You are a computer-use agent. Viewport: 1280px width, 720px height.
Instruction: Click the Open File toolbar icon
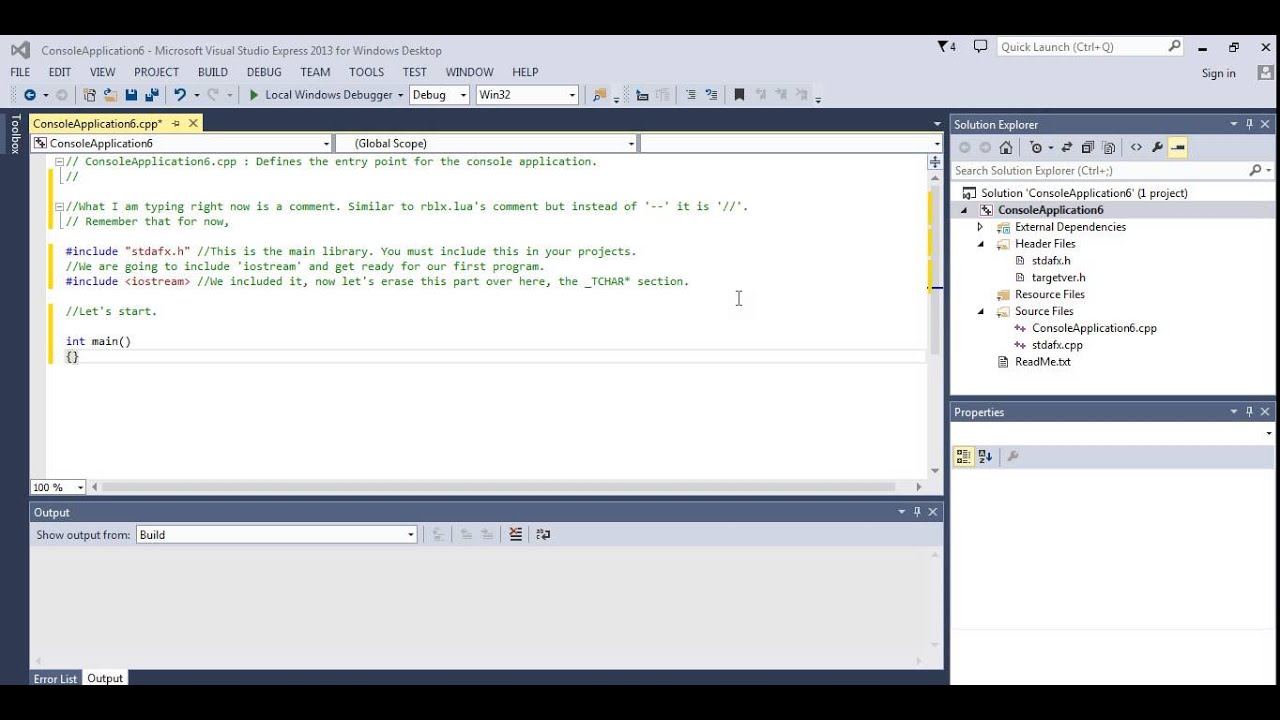click(110, 95)
